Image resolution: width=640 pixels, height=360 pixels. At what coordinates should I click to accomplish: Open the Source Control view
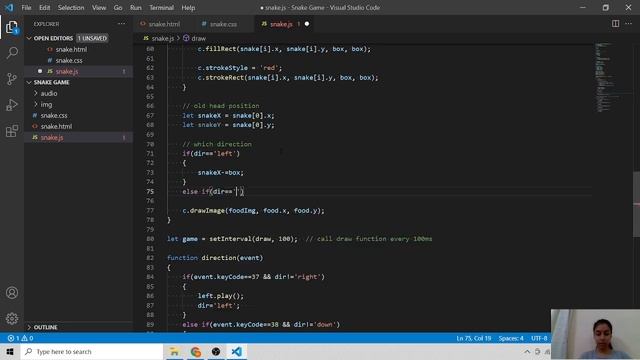tap(12, 79)
